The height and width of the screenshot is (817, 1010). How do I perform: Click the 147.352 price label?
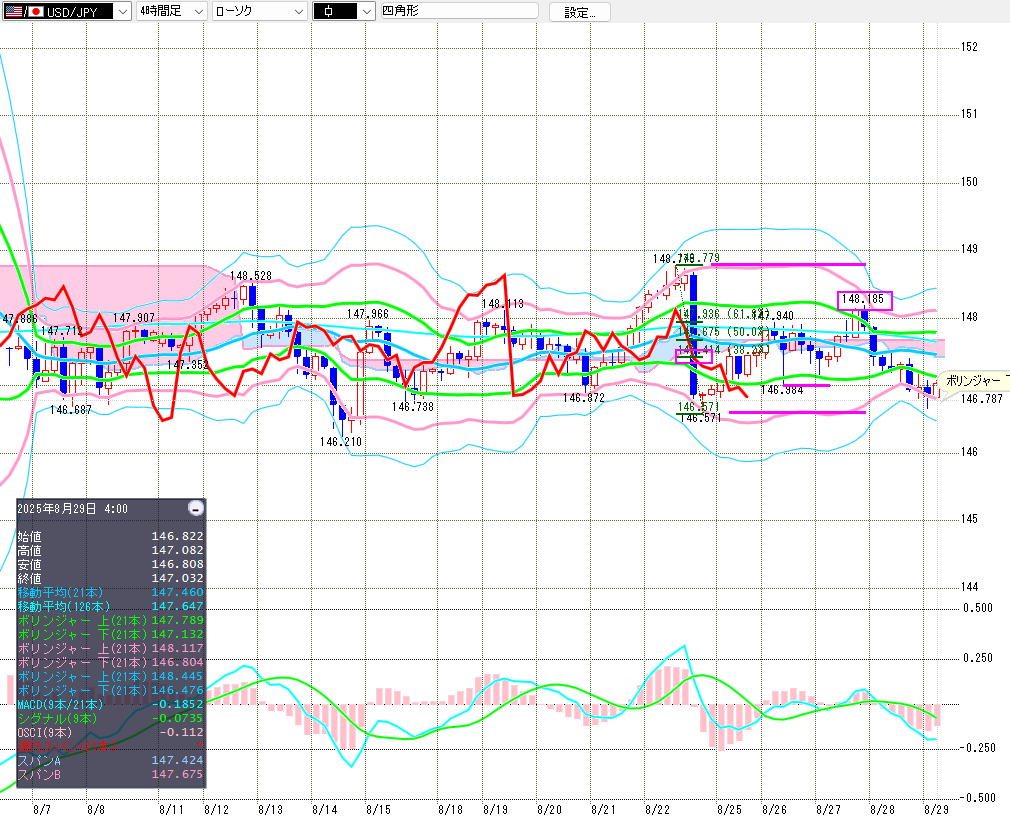click(187, 365)
